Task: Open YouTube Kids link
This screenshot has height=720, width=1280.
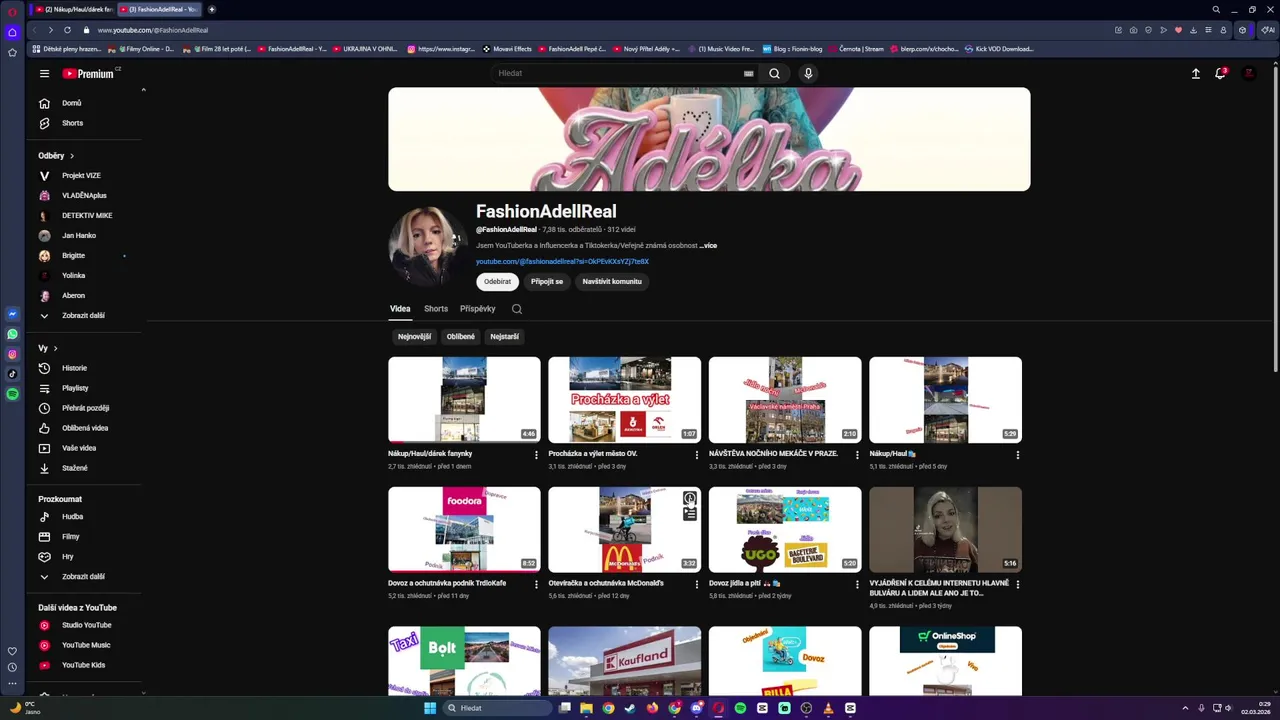Action: click(x=84, y=665)
